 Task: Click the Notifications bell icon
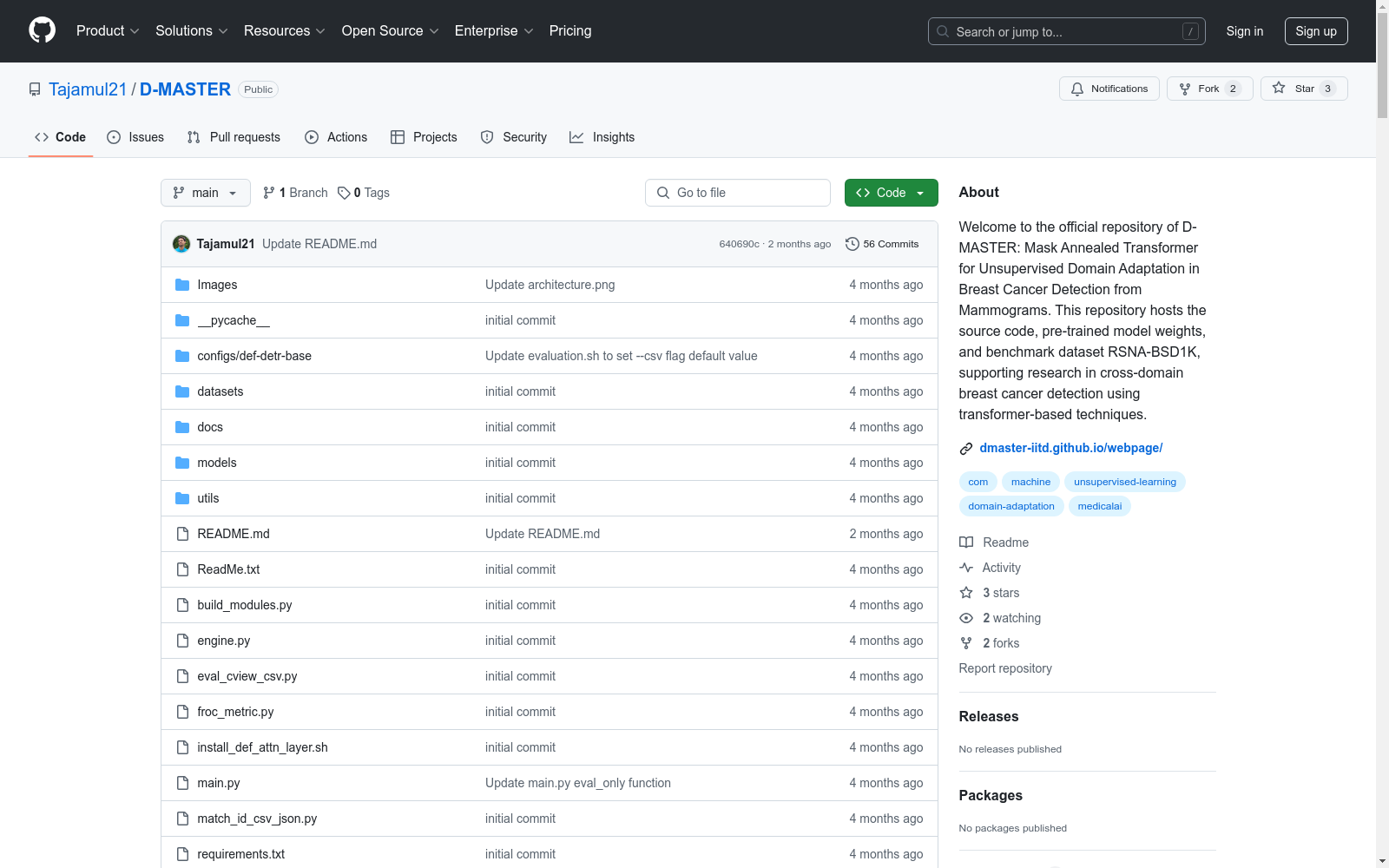(1077, 89)
